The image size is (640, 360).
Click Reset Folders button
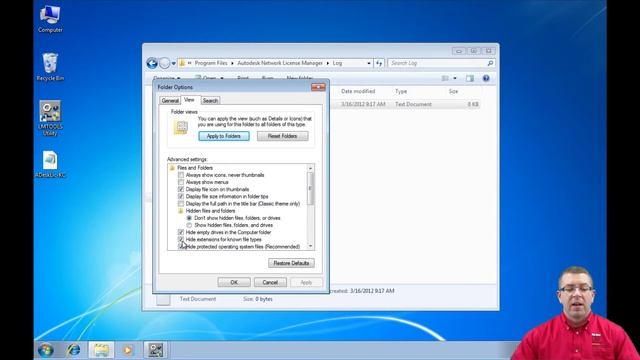pos(282,136)
